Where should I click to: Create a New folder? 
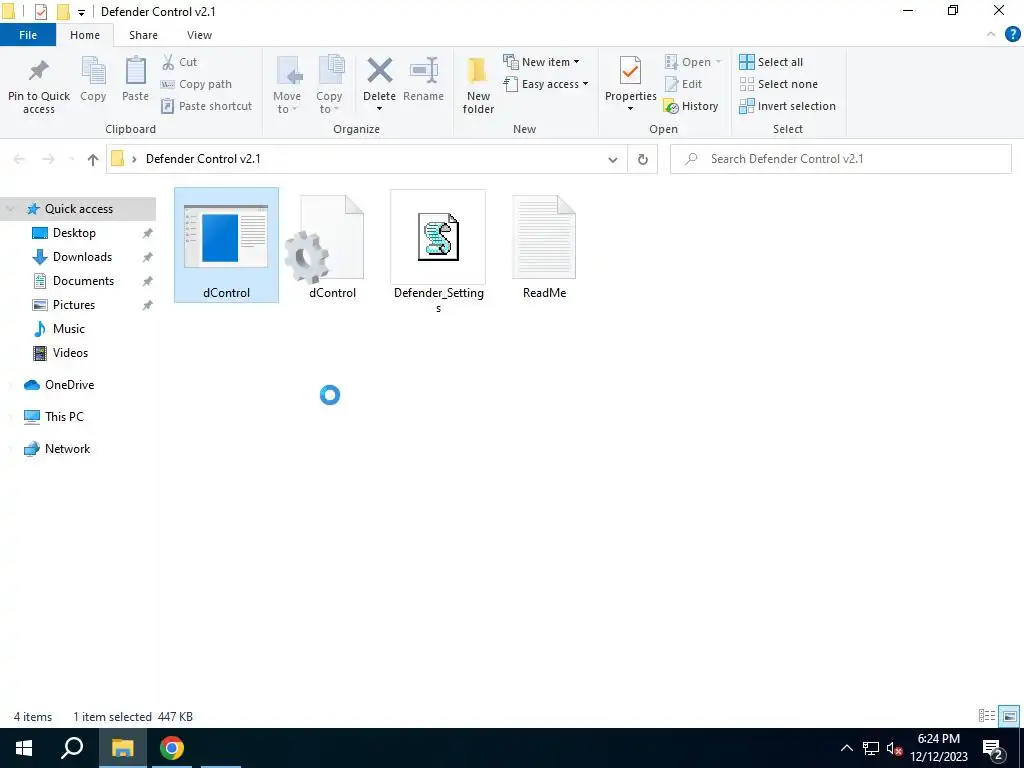pyautogui.click(x=478, y=86)
